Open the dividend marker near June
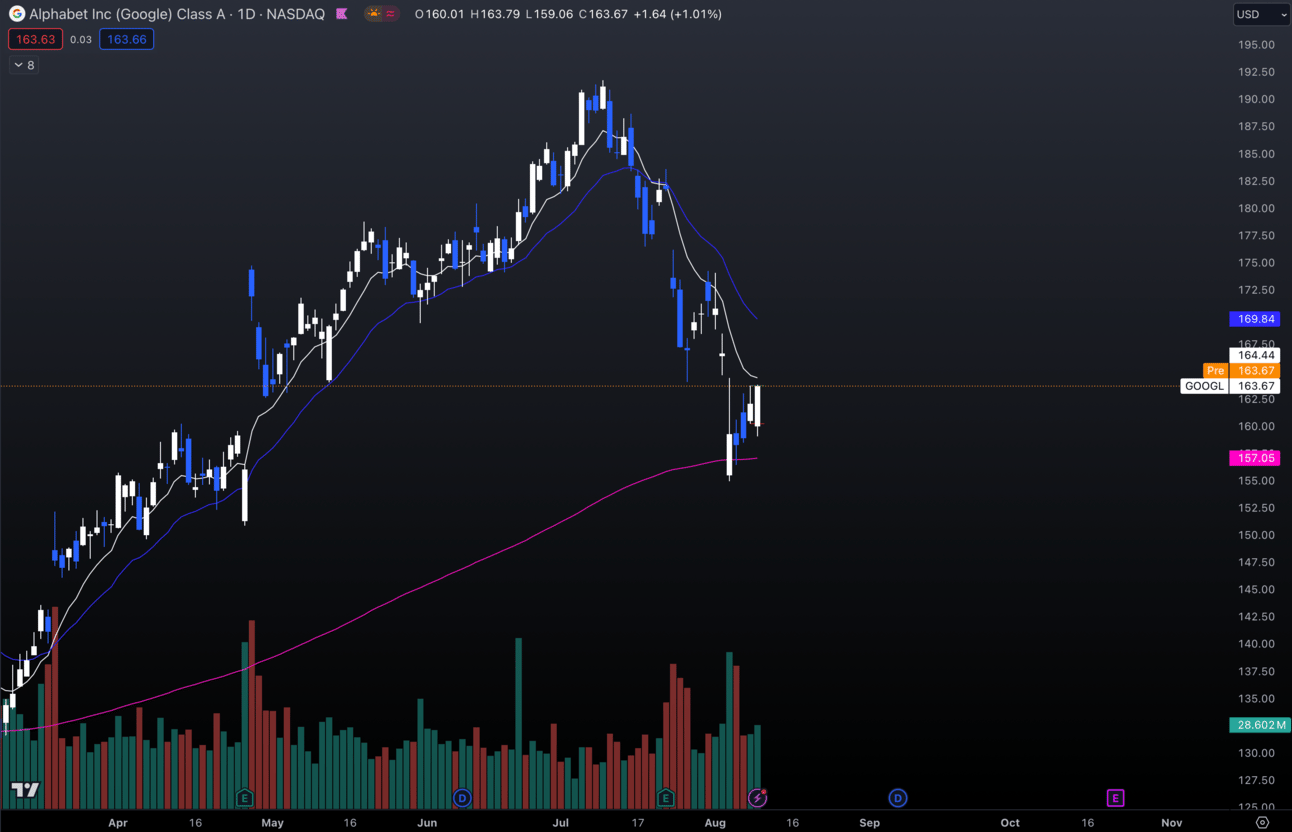The width and height of the screenshot is (1292, 832). (x=462, y=798)
